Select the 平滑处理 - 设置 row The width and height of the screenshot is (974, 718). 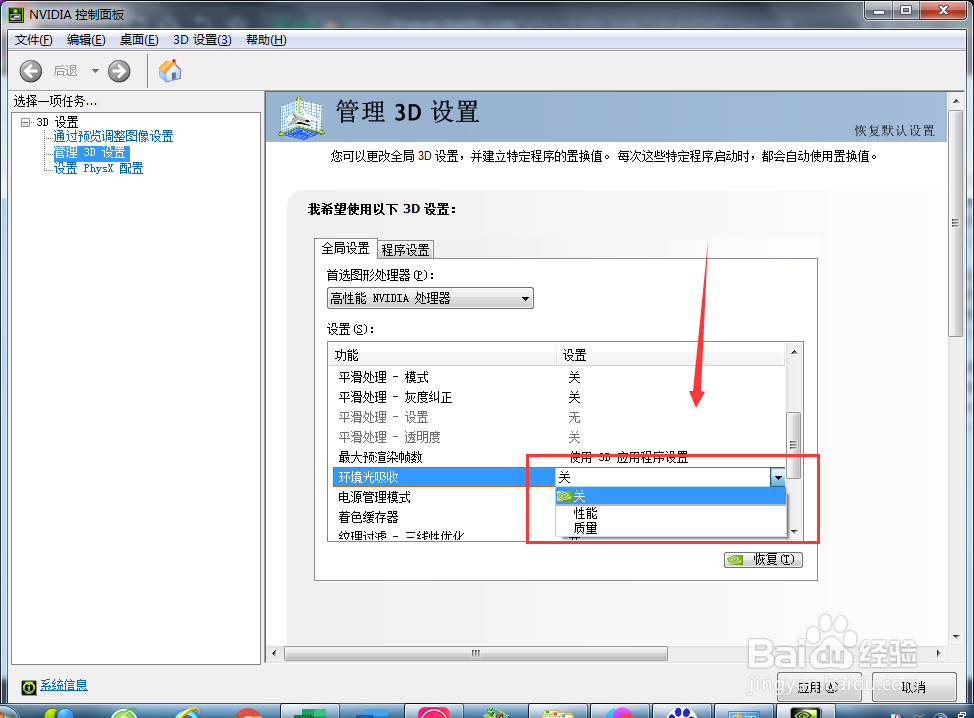[559, 417]
